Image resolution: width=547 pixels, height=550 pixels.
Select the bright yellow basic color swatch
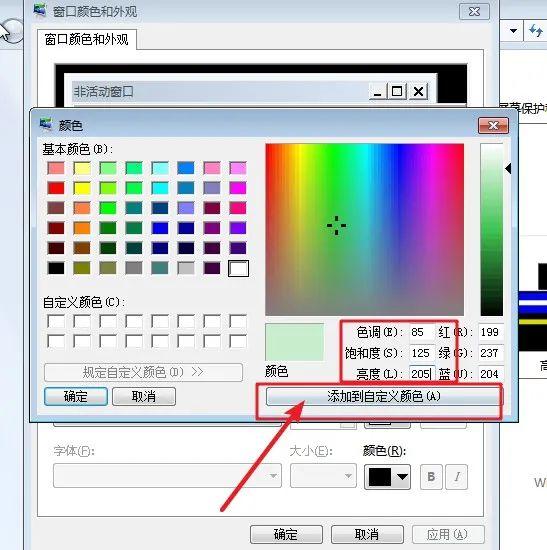[82, 188]
